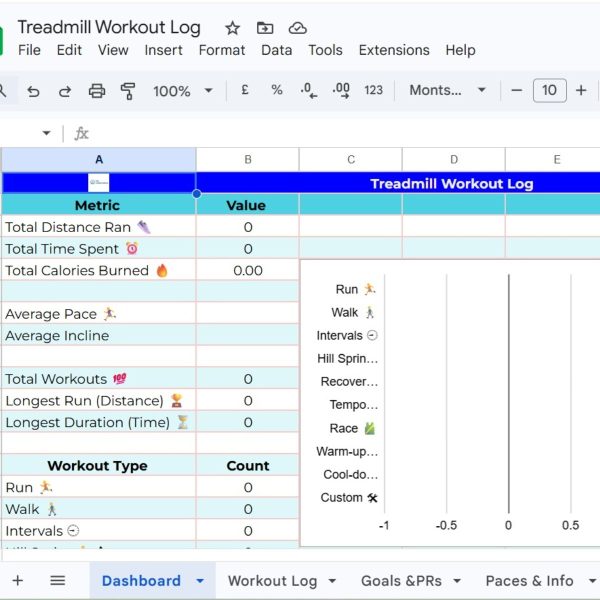Screen dimensions: 600x600
Task: Open Goals &PRs tab options arrow
Action: pyautogui.click(x=457, y=581)
